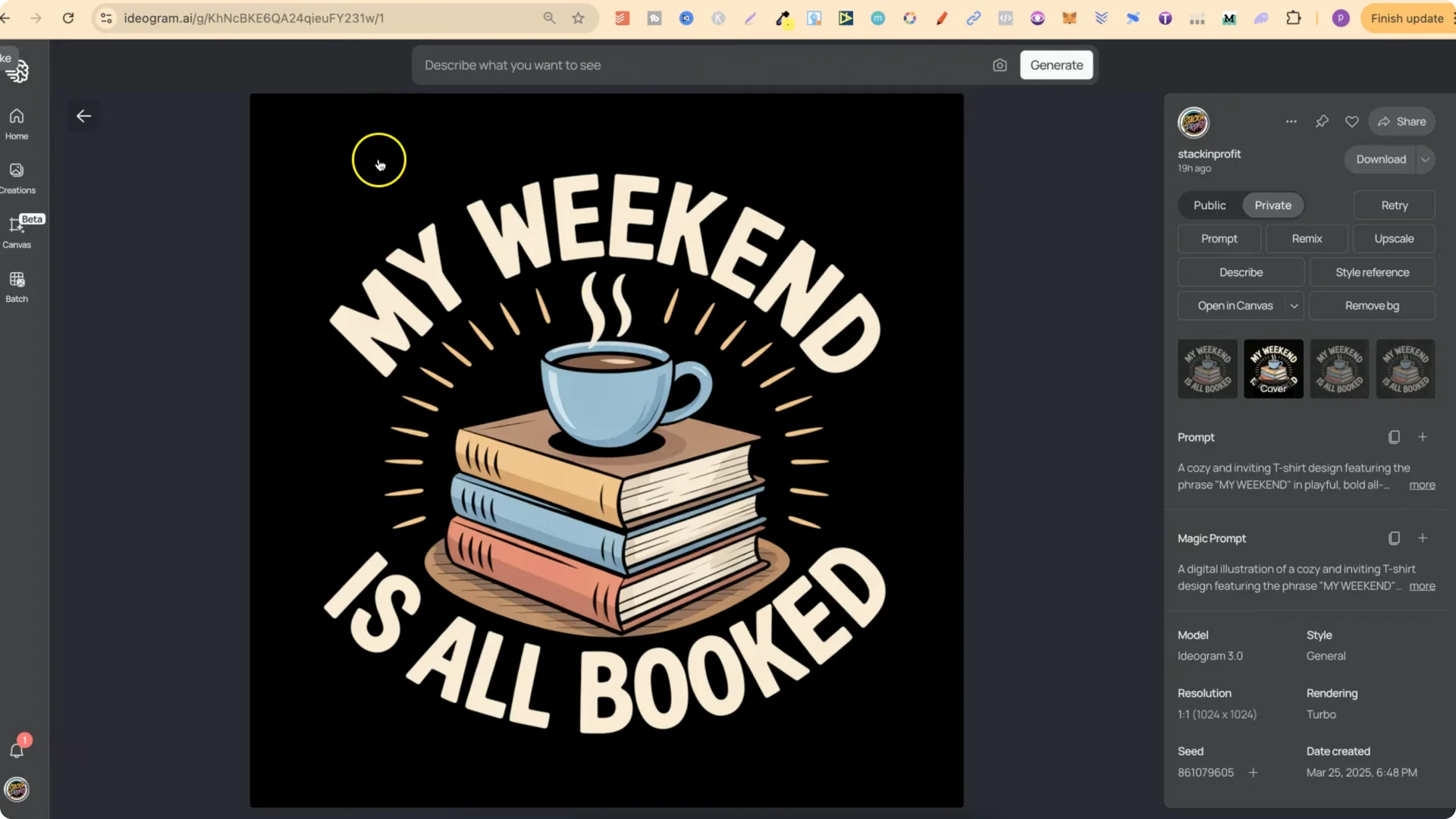Open the three-dot options menu
Viewport: 1456px width, 819px height.
(x=1291, y=121)
